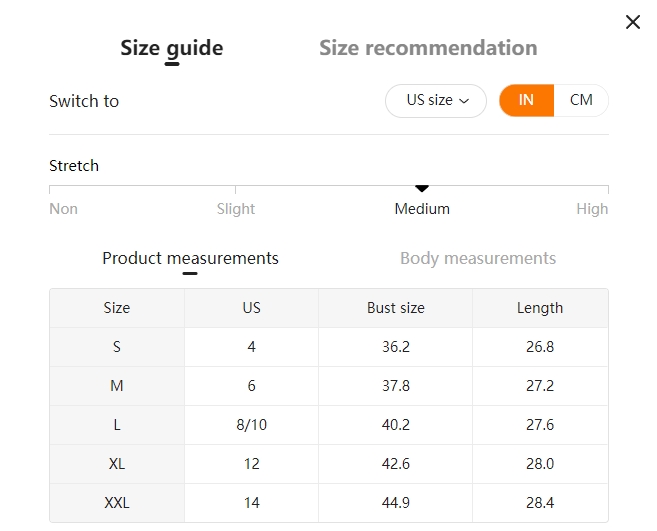Image resolution: width=657 pixels, height=531 pixels.
Task: Click the Medium stretch marker
Action: click(x=422, y=188)
